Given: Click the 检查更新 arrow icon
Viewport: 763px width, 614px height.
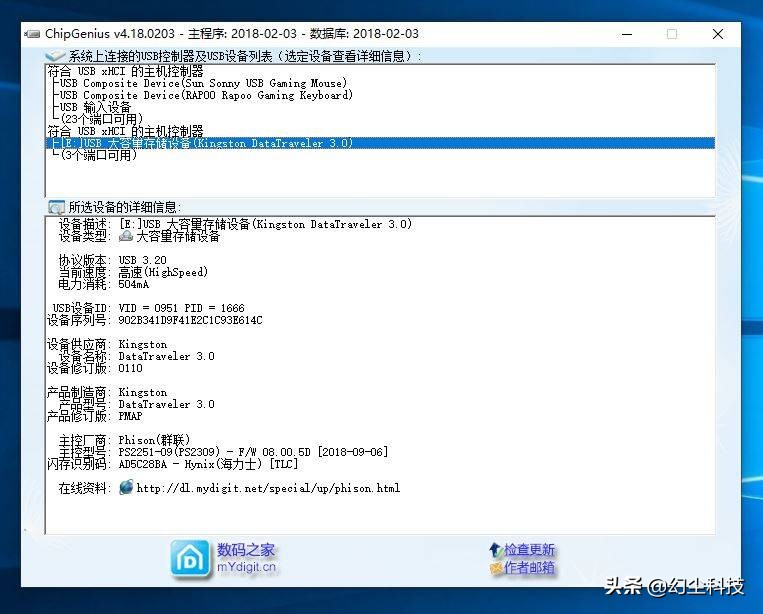Looking at the screenshot, I should [x=495, y=550].
